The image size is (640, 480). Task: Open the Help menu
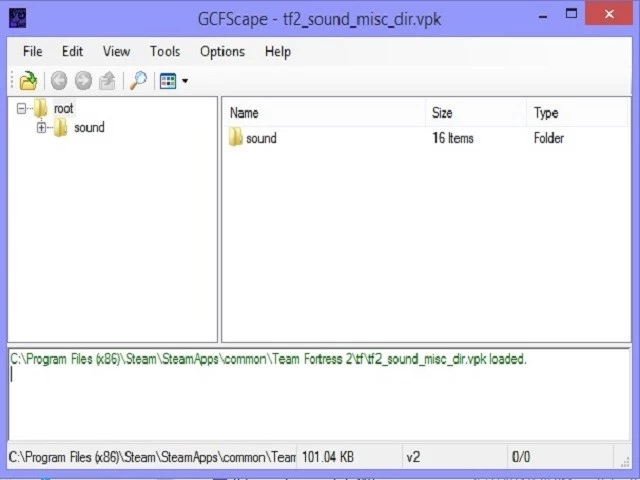click(278, 51)
